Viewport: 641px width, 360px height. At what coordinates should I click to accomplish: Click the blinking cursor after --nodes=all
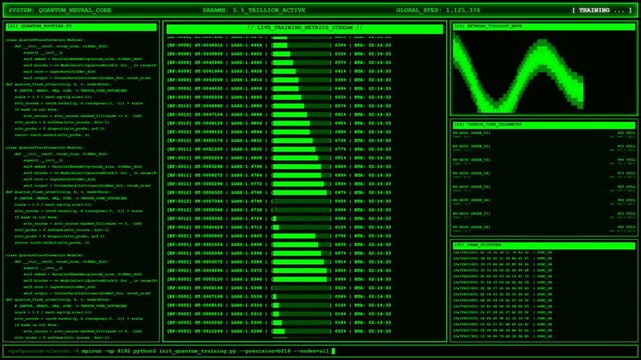coord(333,351)
